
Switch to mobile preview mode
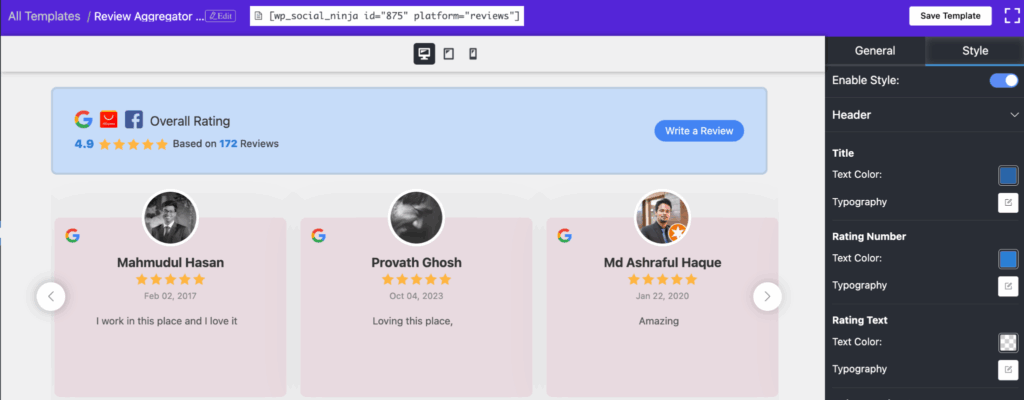point(473,54)
